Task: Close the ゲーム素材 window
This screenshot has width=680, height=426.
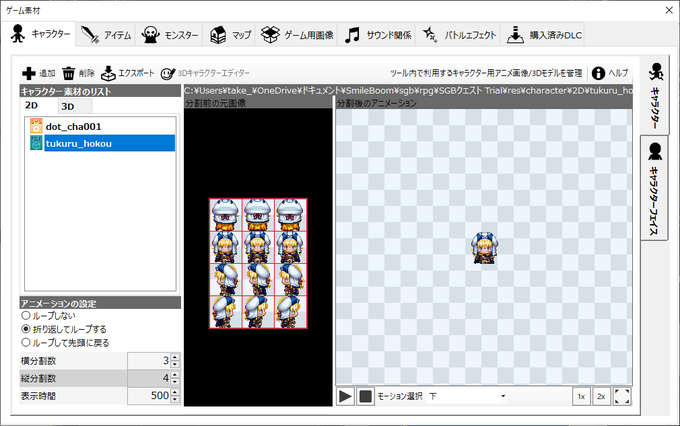Action: point(669,10)
